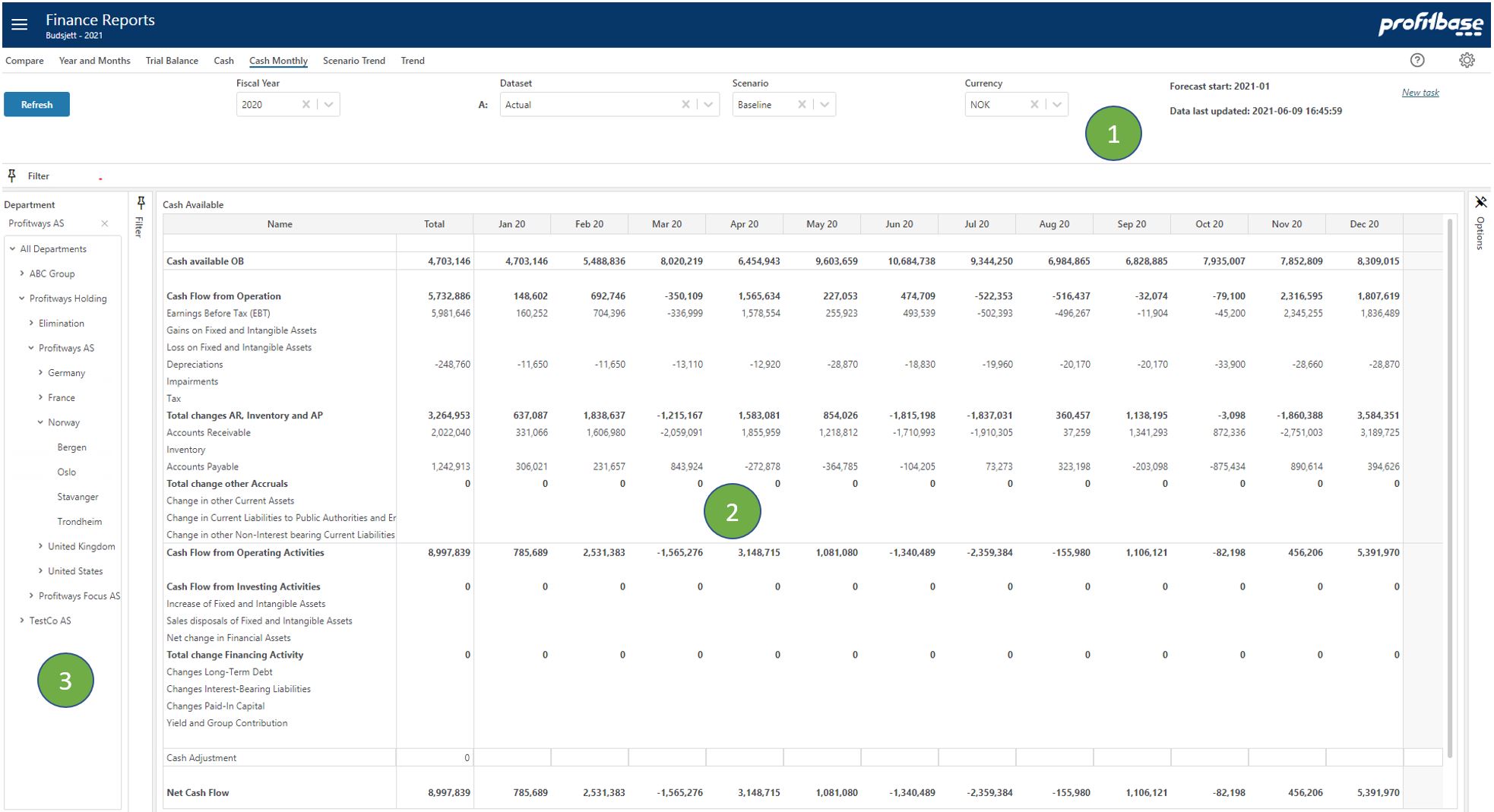This screenshot has width=1494, height=812.
Task: Open the Scenario Trend tab
Action: [353, 61]
